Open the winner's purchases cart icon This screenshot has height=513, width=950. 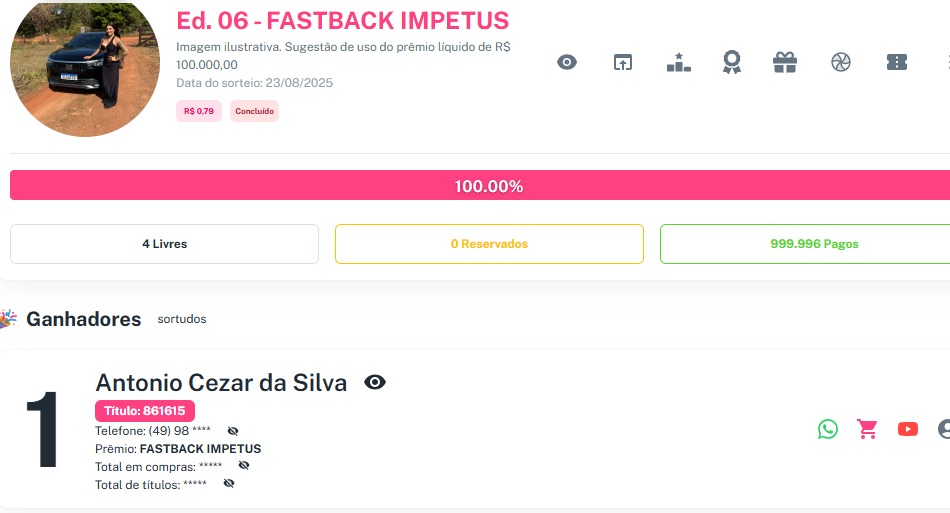867,429
